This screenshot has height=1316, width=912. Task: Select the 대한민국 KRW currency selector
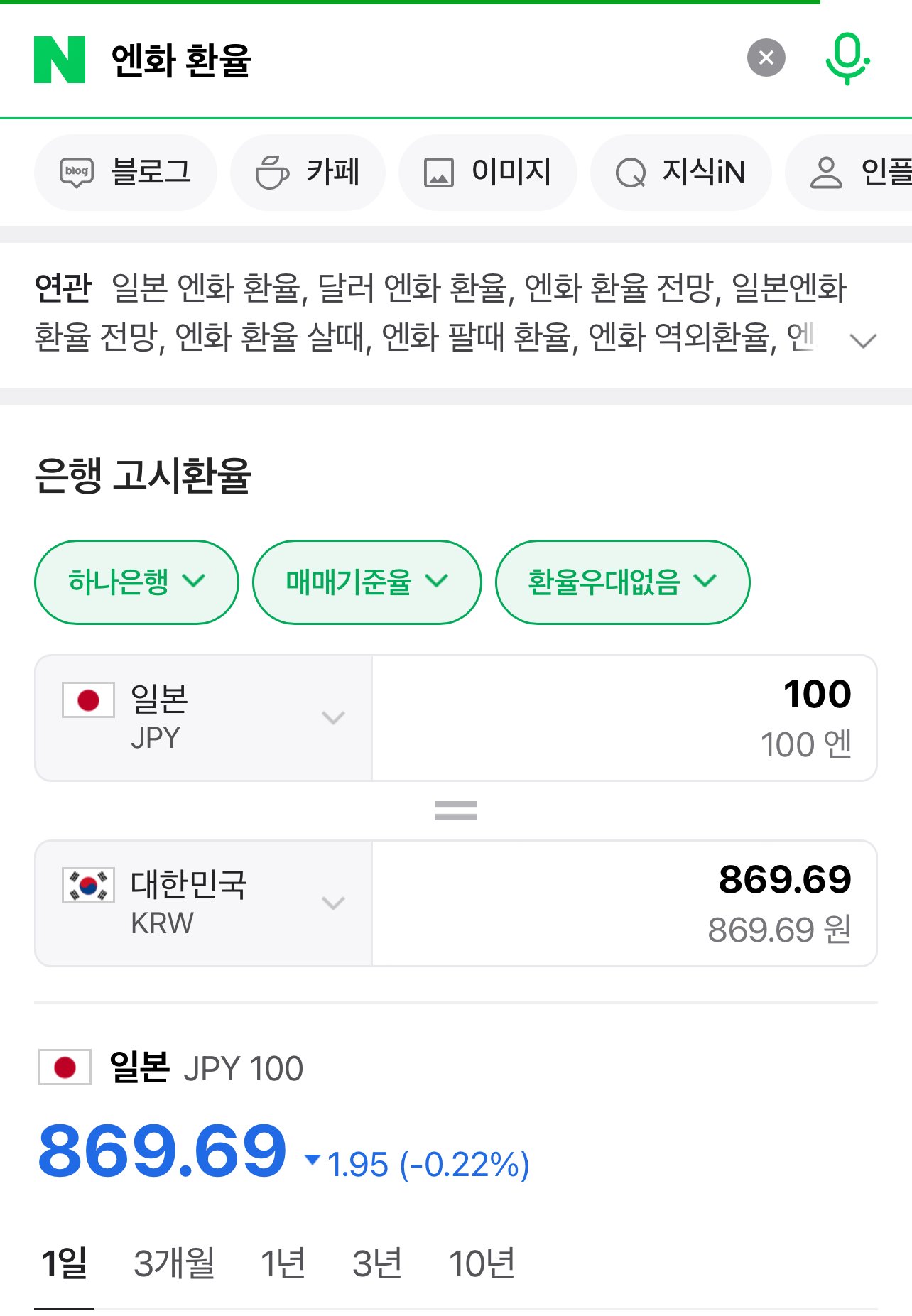(x=203, y=903)
